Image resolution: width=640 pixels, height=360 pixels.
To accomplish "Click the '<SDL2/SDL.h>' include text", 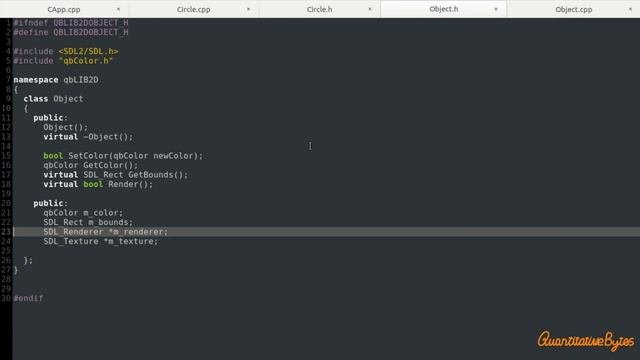I will tap(89, 51).
